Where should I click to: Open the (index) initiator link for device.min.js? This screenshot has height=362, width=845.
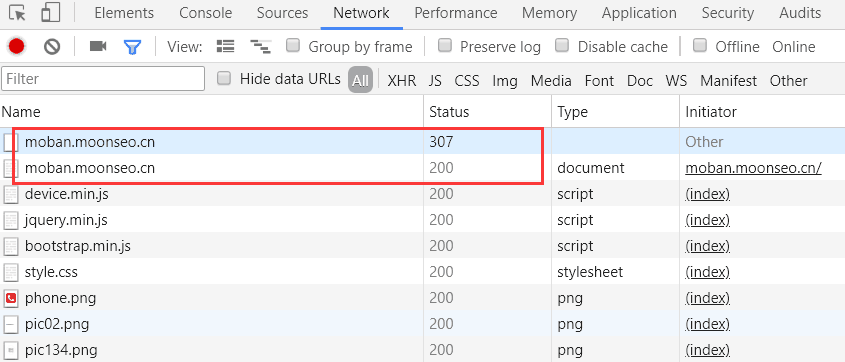click(x=708, y=194)
